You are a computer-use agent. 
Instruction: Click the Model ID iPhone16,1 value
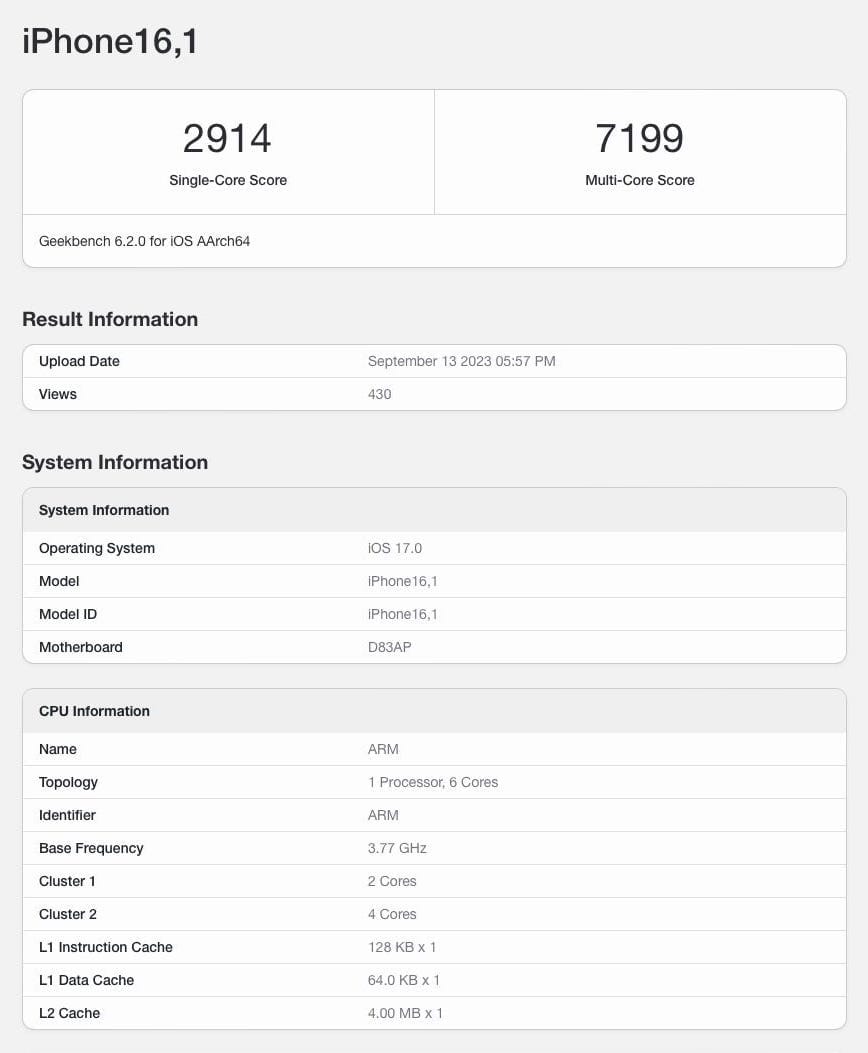[403, 614]
